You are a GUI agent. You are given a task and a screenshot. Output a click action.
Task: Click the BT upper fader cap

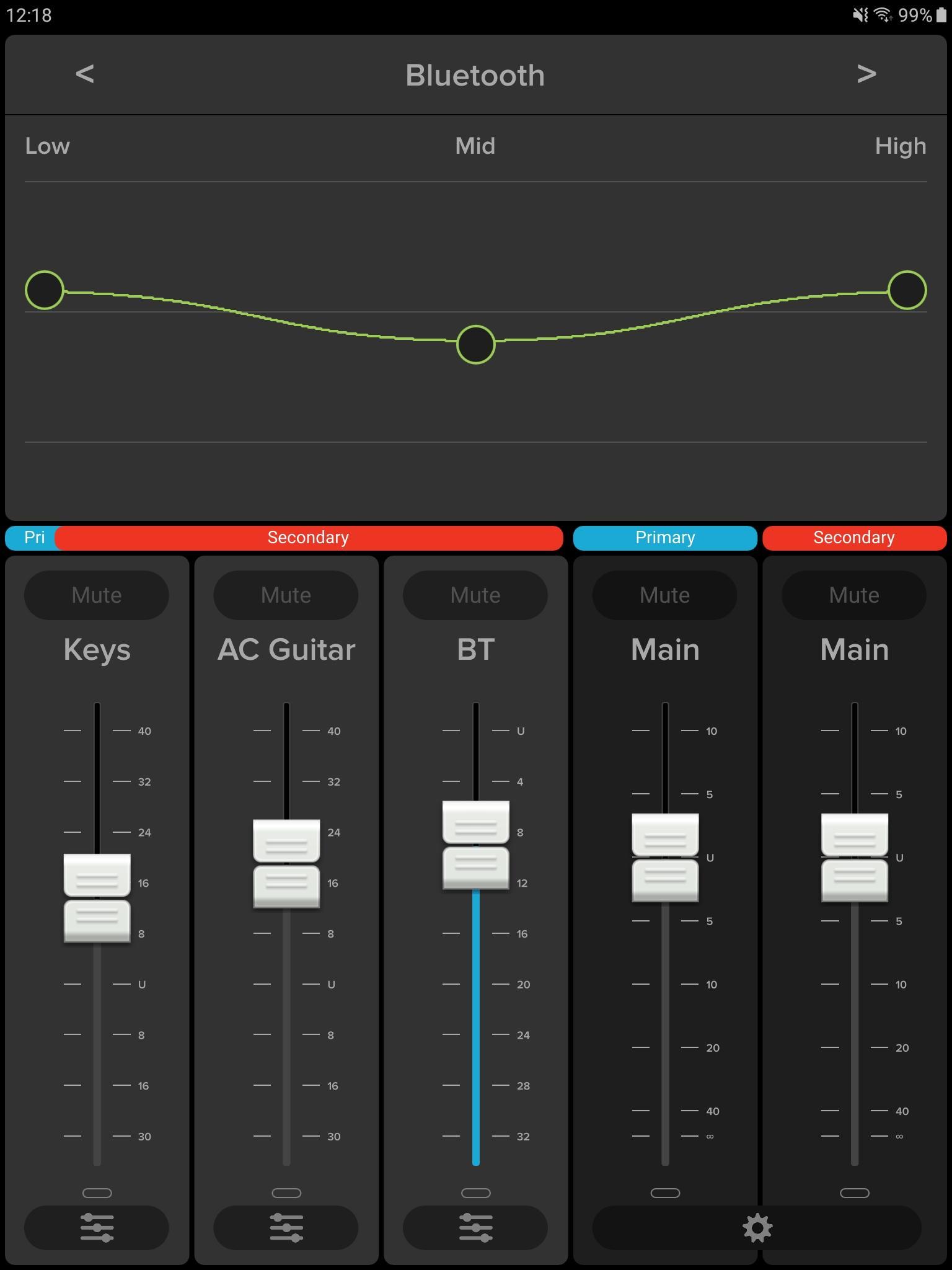click(476, 822)
